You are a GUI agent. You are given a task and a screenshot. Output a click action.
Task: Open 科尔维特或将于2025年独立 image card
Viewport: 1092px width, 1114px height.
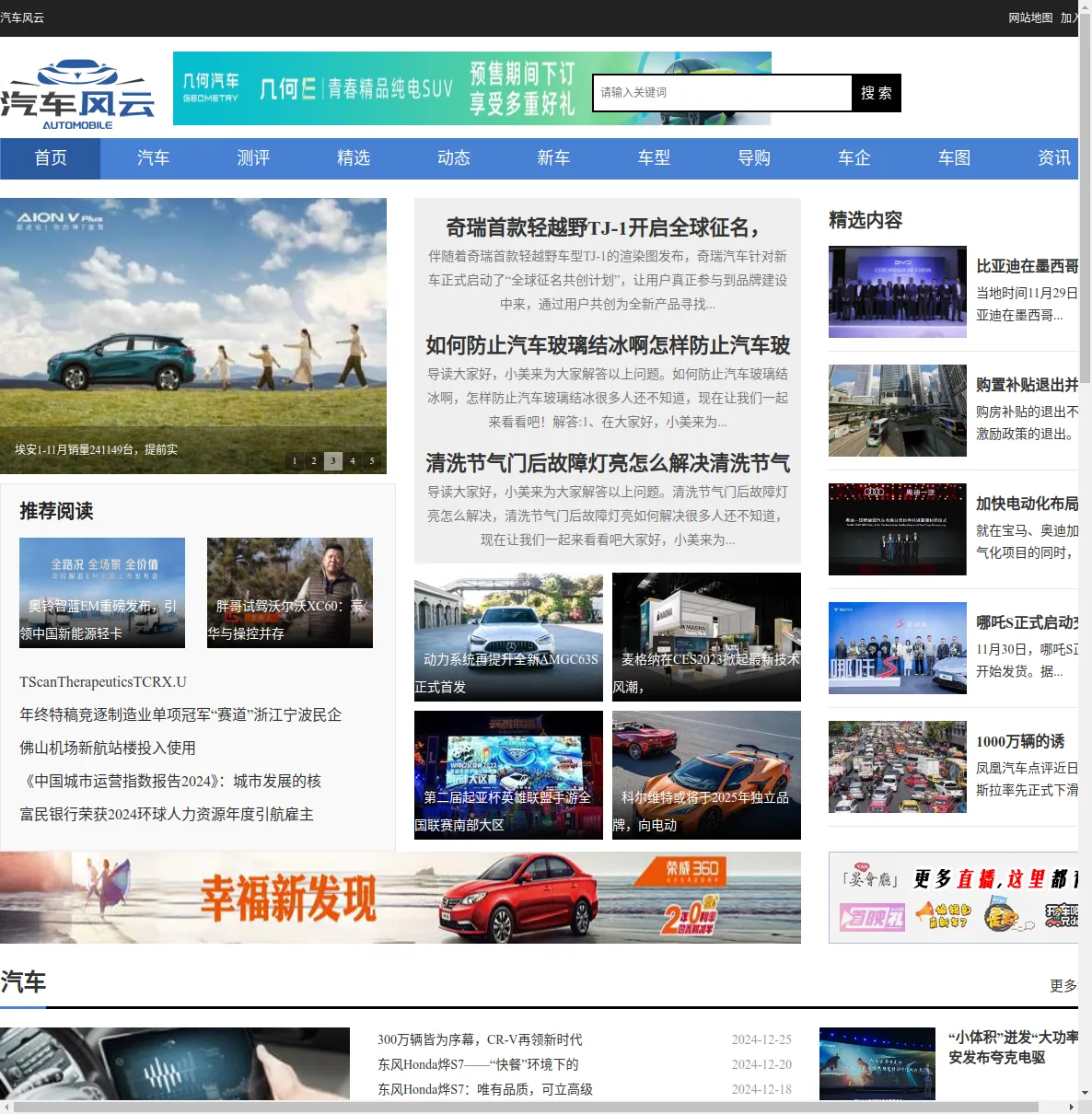click(706, 775)
